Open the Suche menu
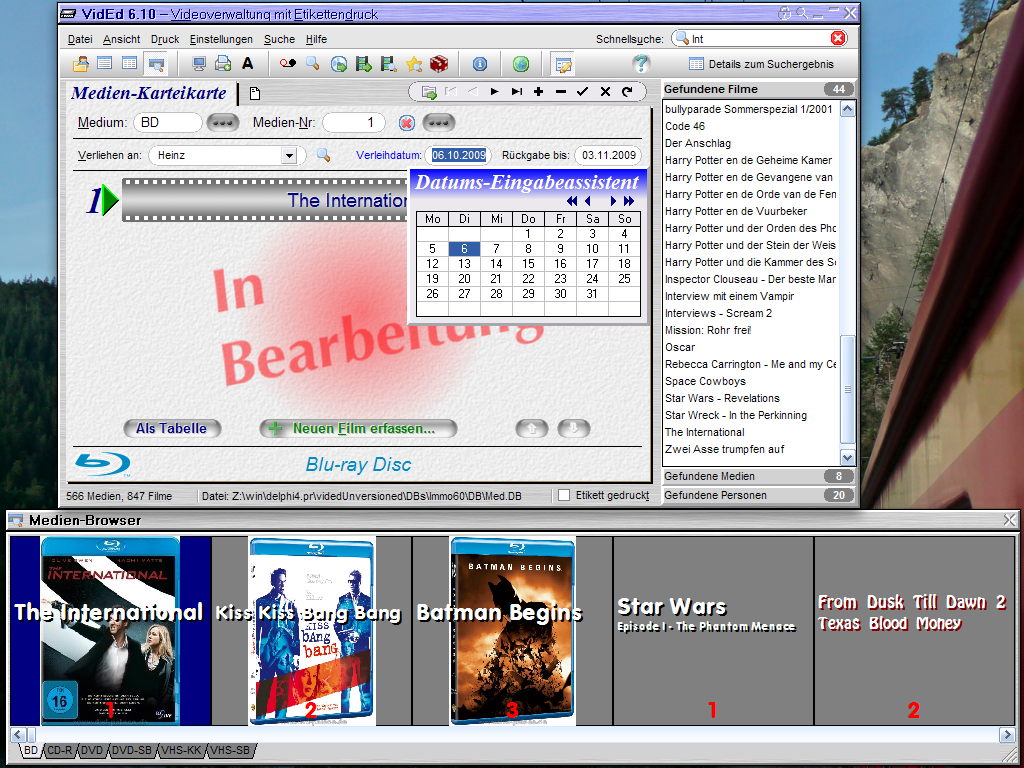The width and height of the screenshot is (1024, 768). tap(280, 39)
